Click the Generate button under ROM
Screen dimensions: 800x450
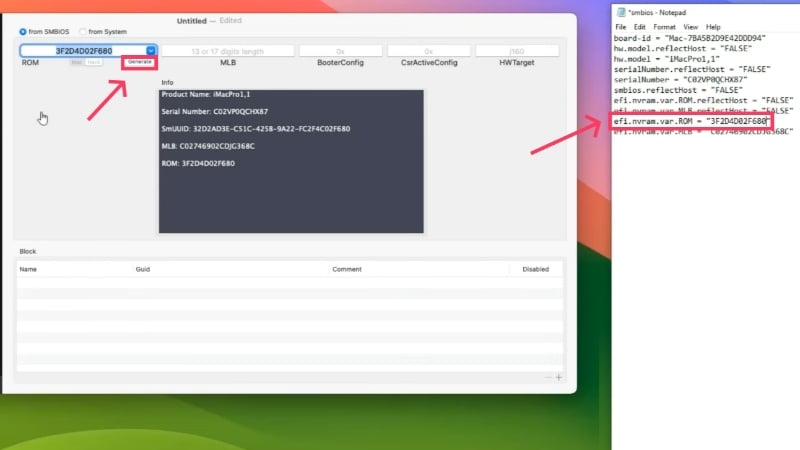point(139,62)
